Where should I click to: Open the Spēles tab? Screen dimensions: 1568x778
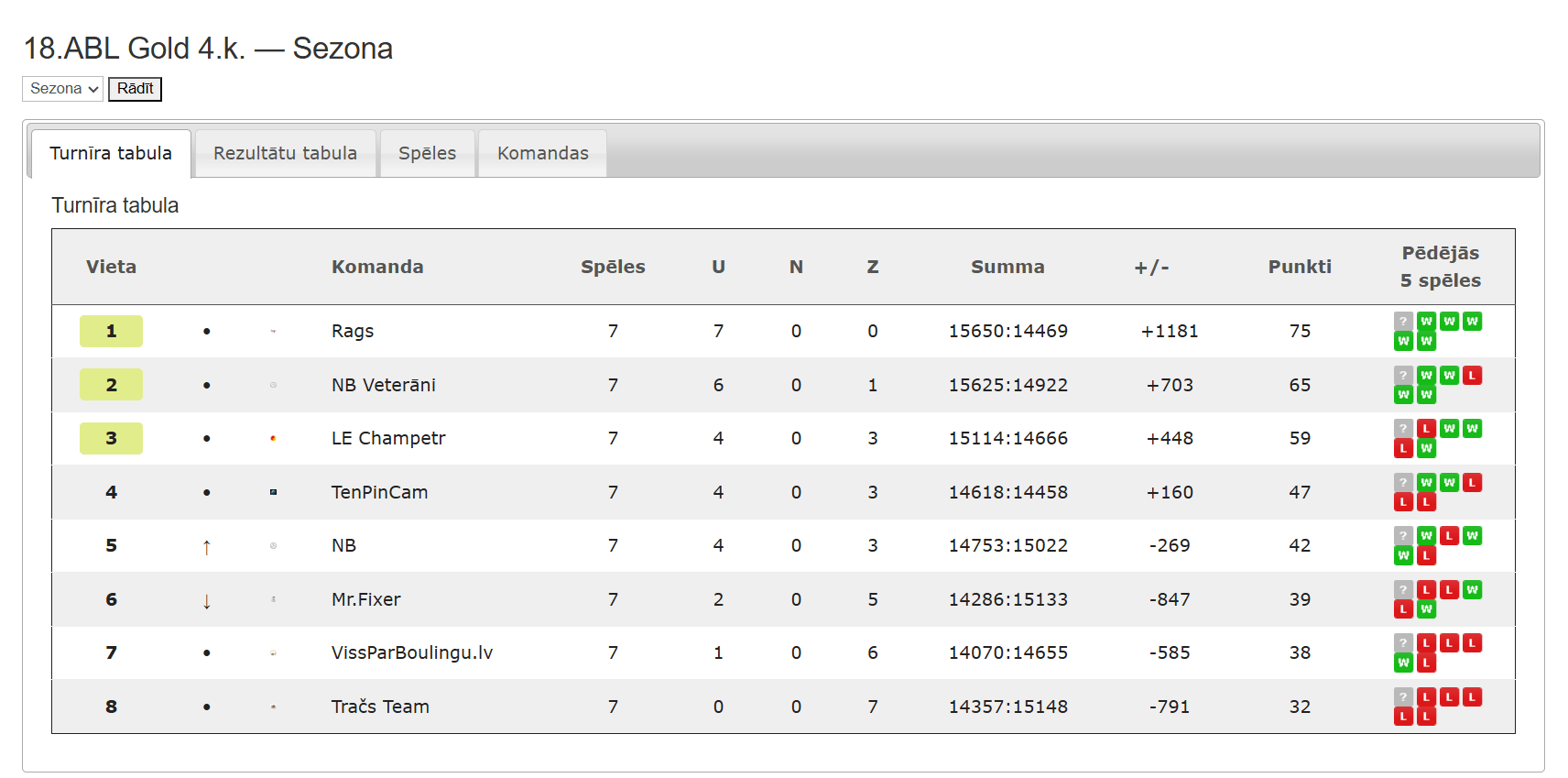(x=428, y=153)
